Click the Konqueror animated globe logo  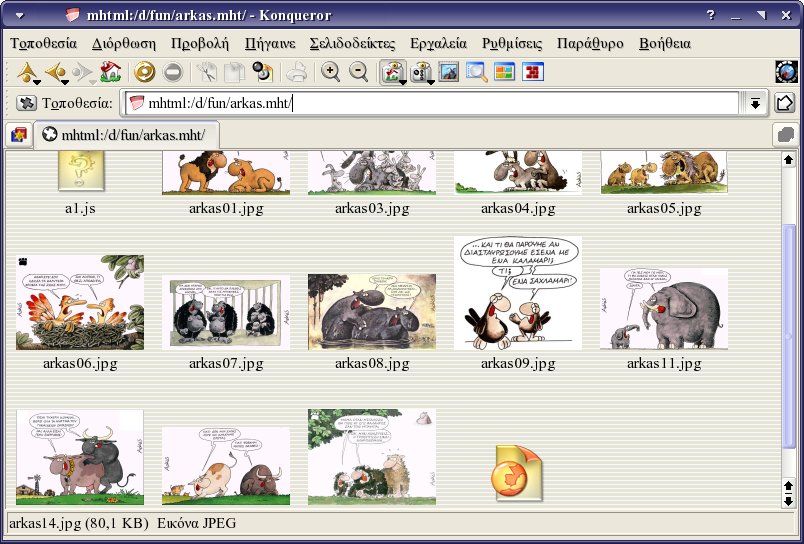pos(787,72)
